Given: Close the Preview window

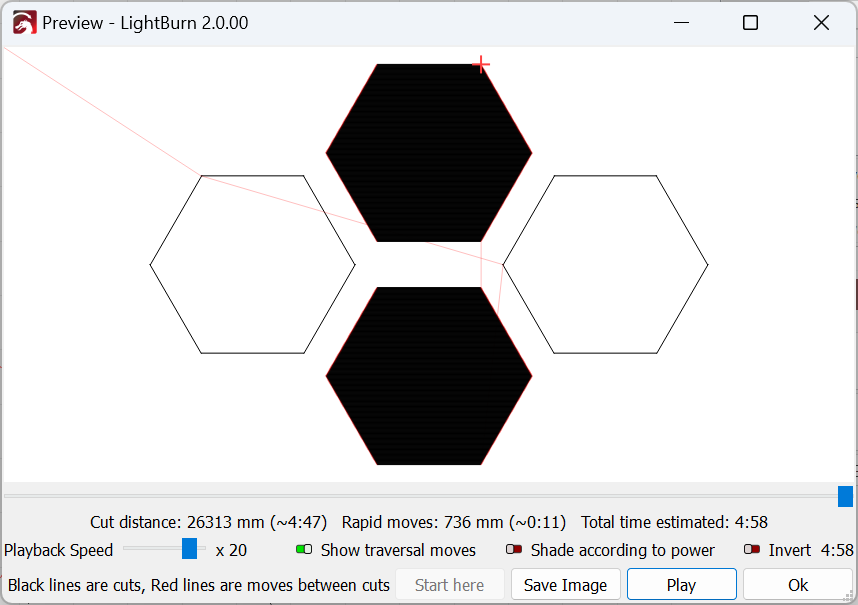Looking at the screenshot, I should point(821,22).
